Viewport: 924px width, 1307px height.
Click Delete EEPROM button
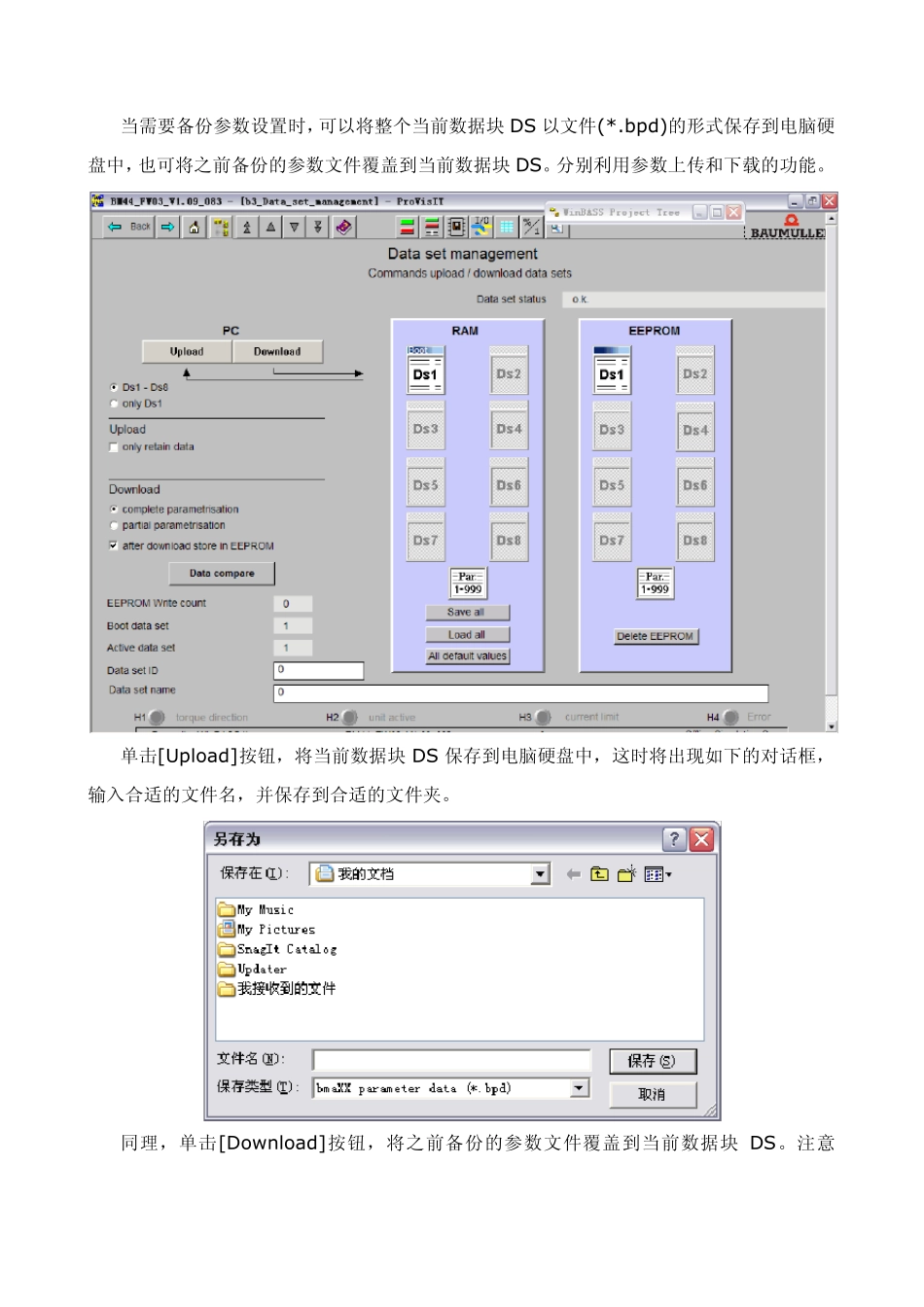656,637
